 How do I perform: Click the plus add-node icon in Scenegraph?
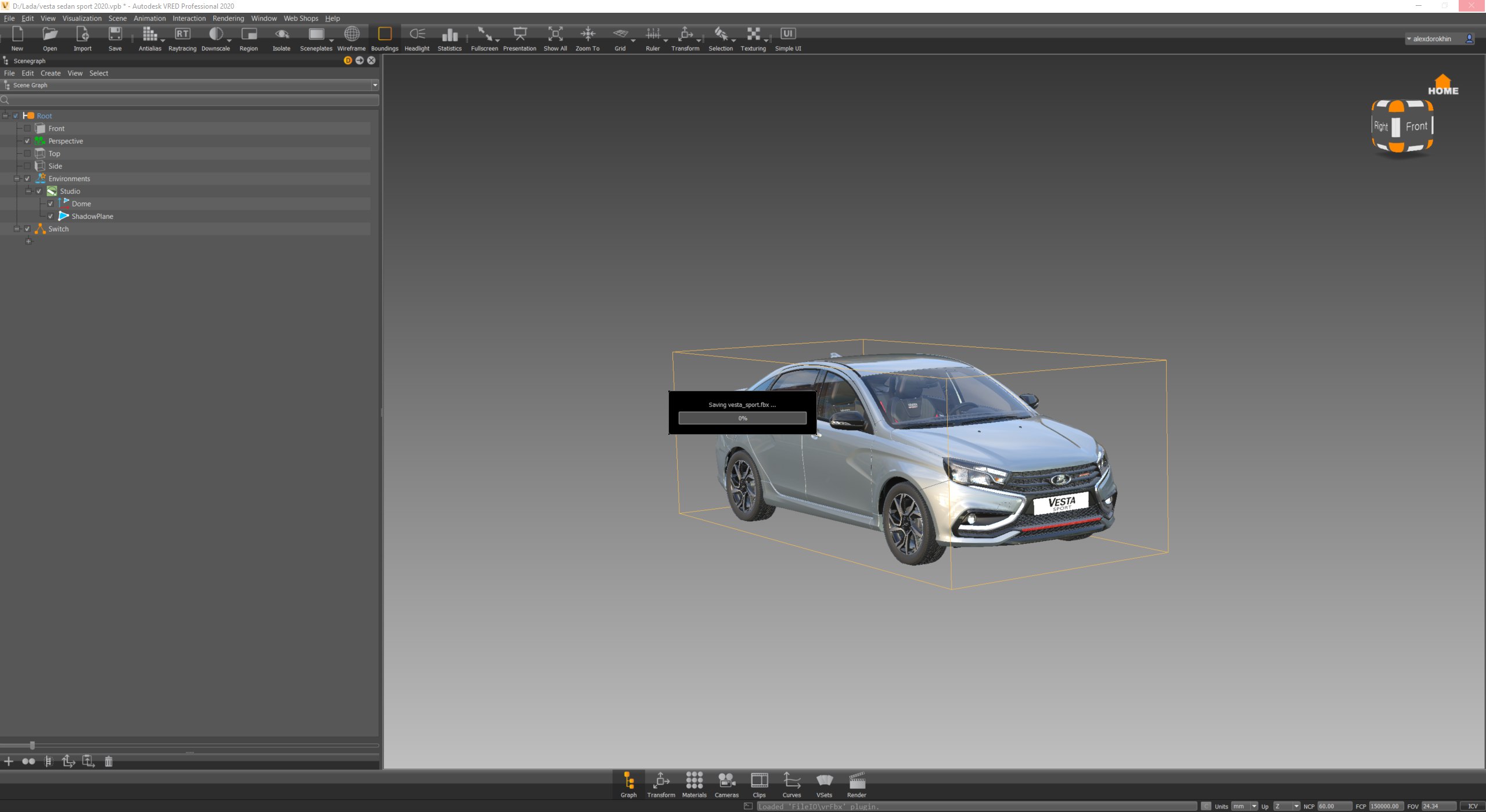9,761
